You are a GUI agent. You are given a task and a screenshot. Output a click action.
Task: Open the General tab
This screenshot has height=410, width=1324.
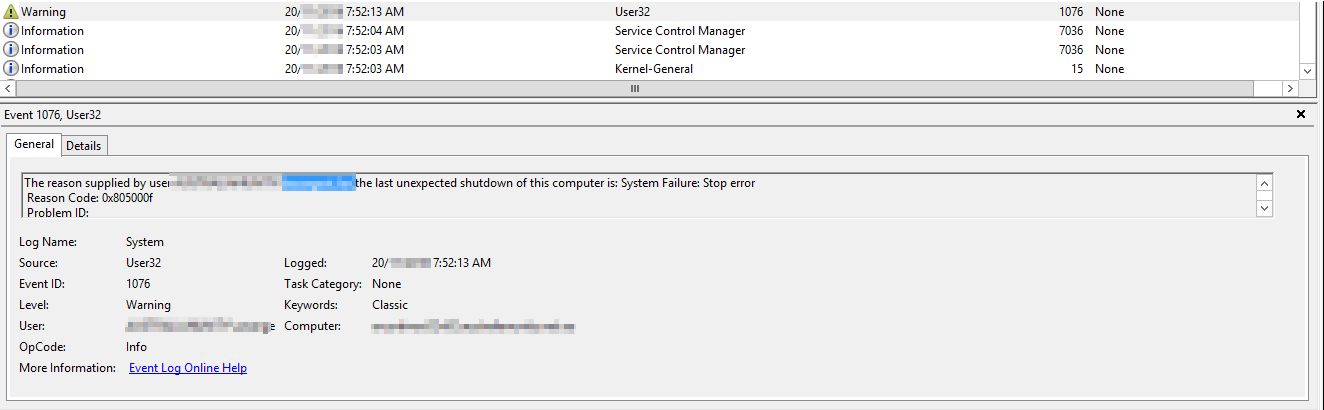tap(34, 144)
